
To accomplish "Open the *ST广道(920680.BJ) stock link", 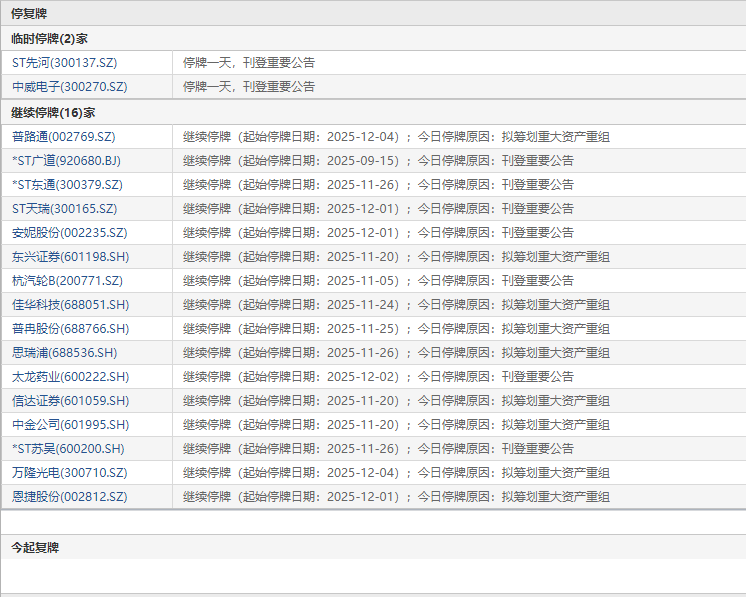I will pos(66,161).
